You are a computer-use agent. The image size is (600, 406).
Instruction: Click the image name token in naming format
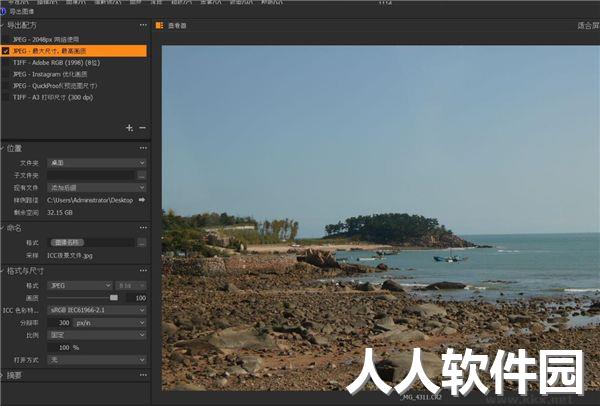tap(67, 243)
